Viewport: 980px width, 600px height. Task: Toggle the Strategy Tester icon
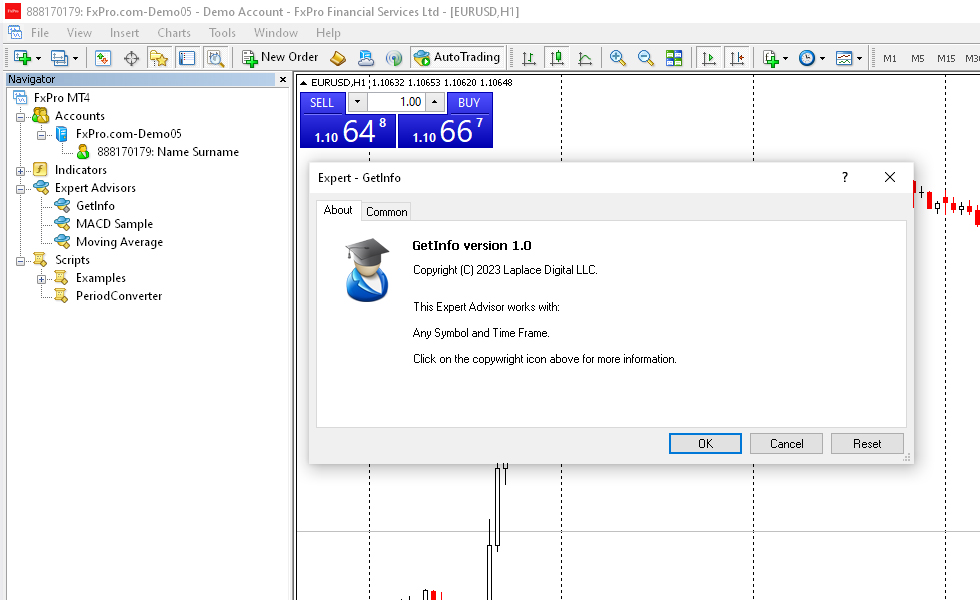click(x=216, y=58)
